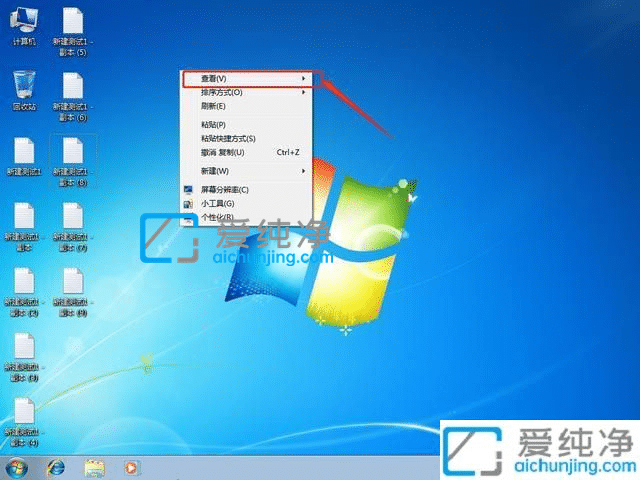The image size is (640, 480).
Task: Expand the 新建(W) submenu
Action: (247, 171)
